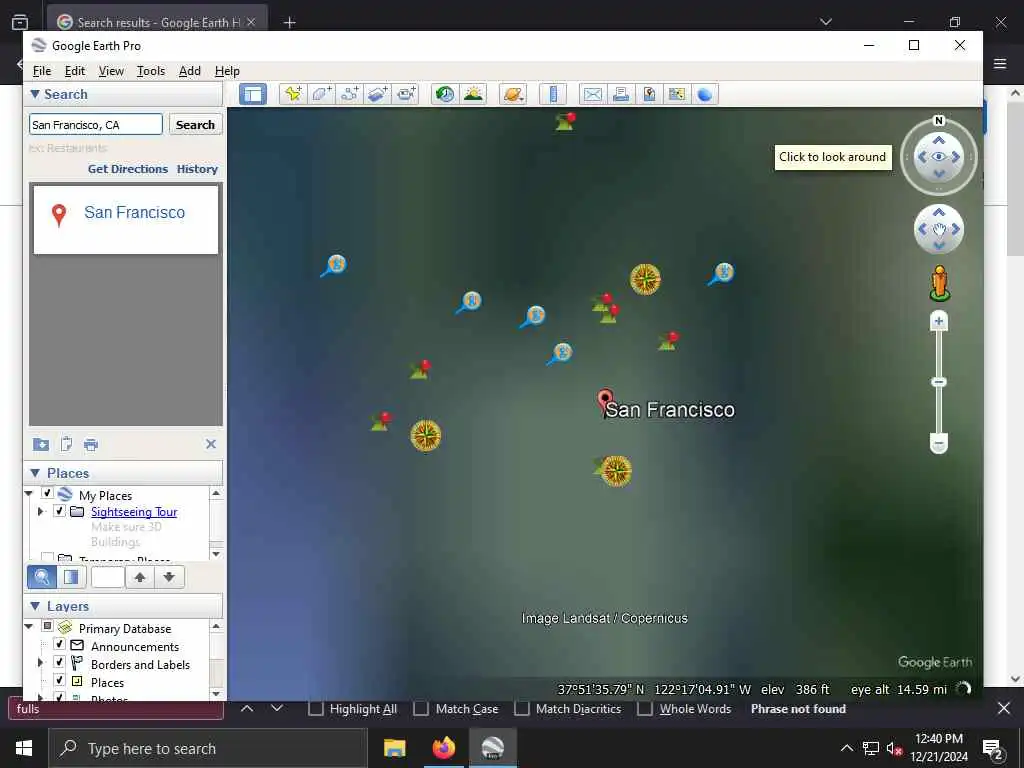
Task: Open Get Directions link
Action: tap(128, 169)
